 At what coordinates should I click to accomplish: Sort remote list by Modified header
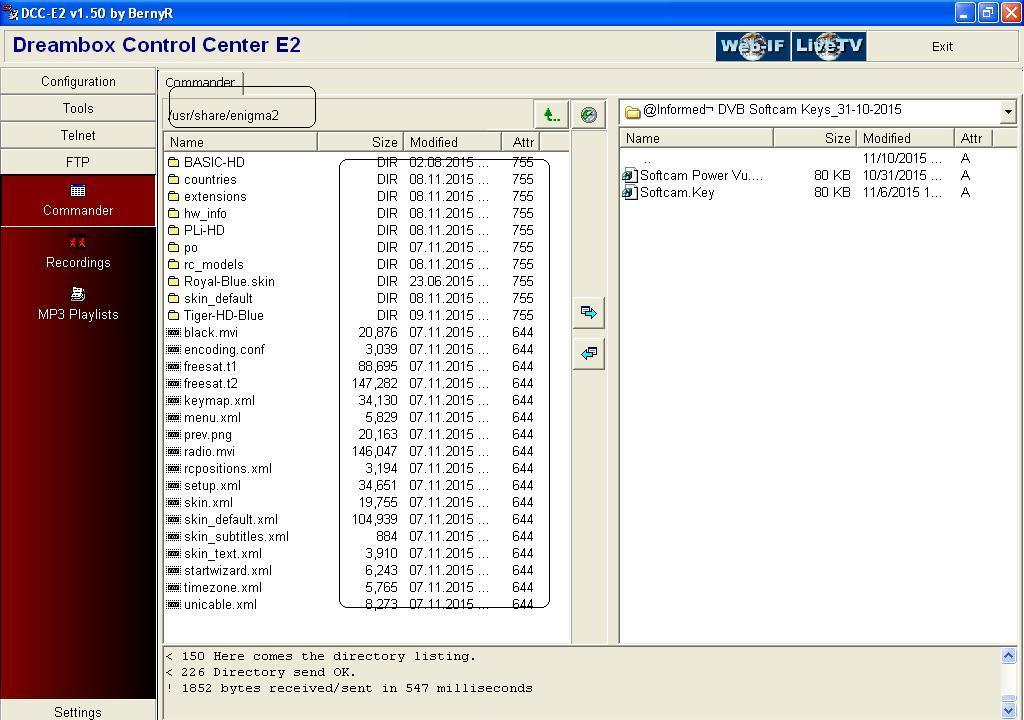tap(453, 142)
